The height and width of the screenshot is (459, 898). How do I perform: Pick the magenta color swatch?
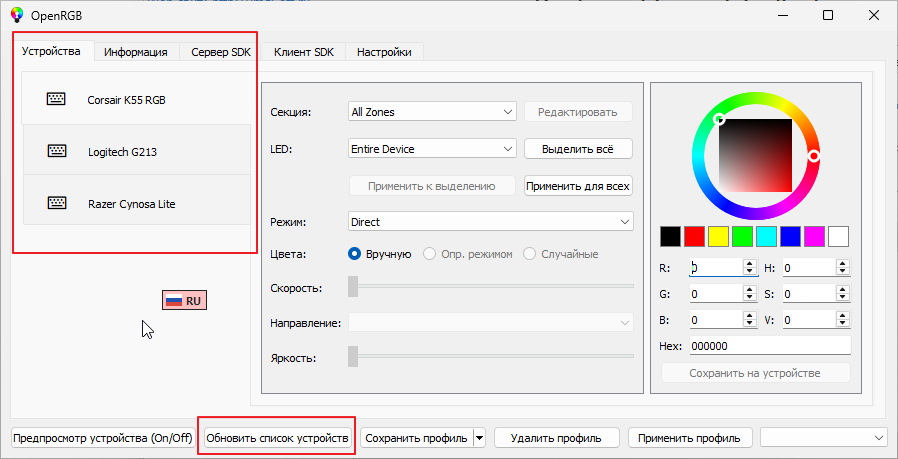[814, 236]
